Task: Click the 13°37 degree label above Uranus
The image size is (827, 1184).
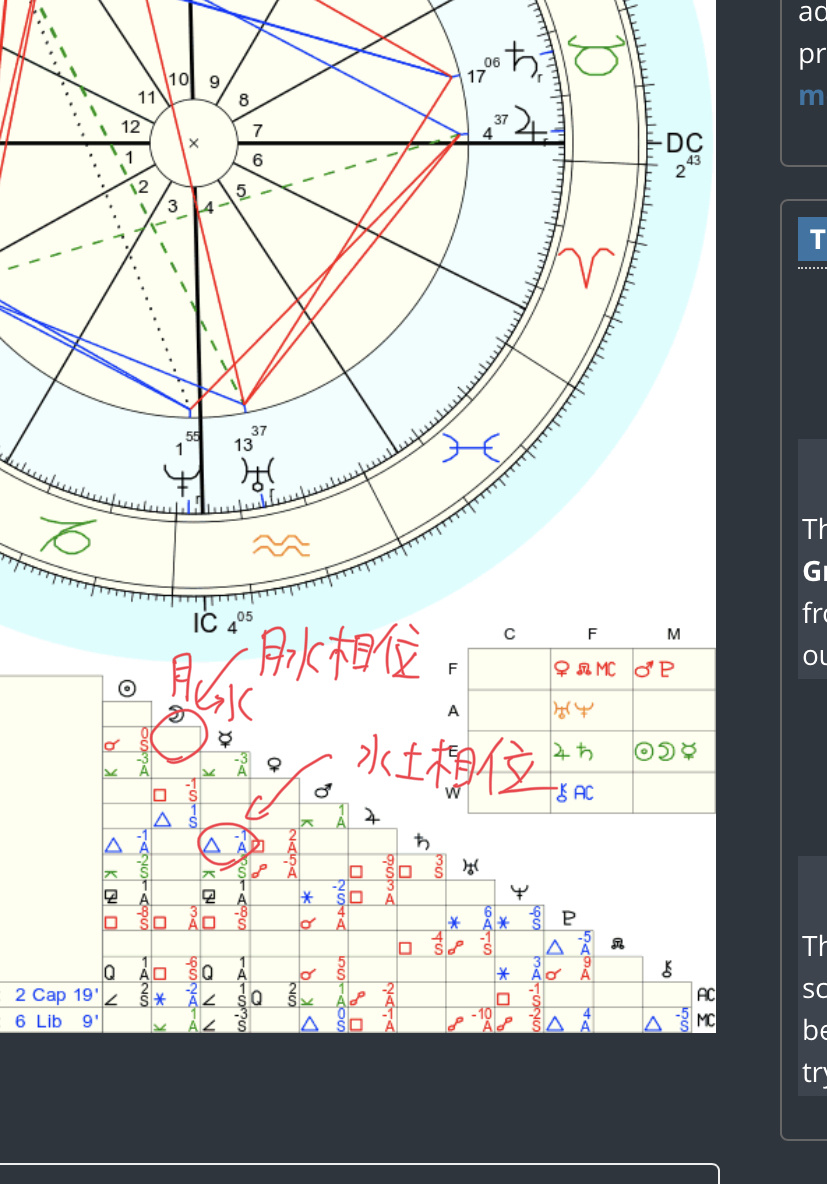Action: point(250,439)
